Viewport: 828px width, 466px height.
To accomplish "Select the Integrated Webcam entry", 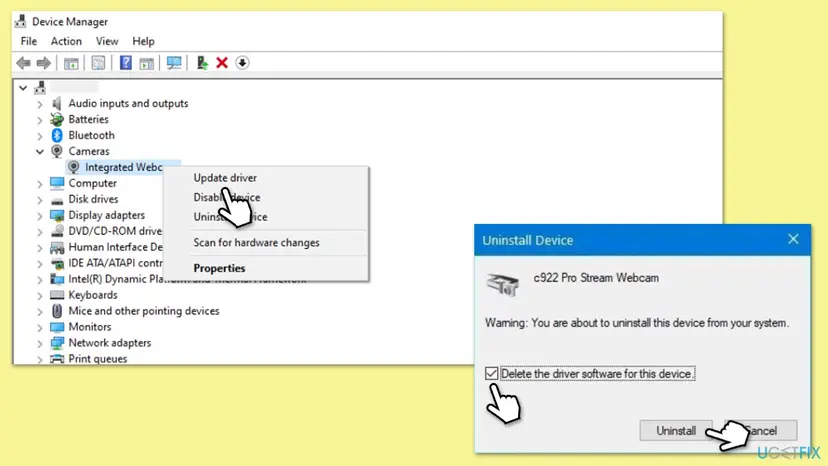I will coord(124,167).
